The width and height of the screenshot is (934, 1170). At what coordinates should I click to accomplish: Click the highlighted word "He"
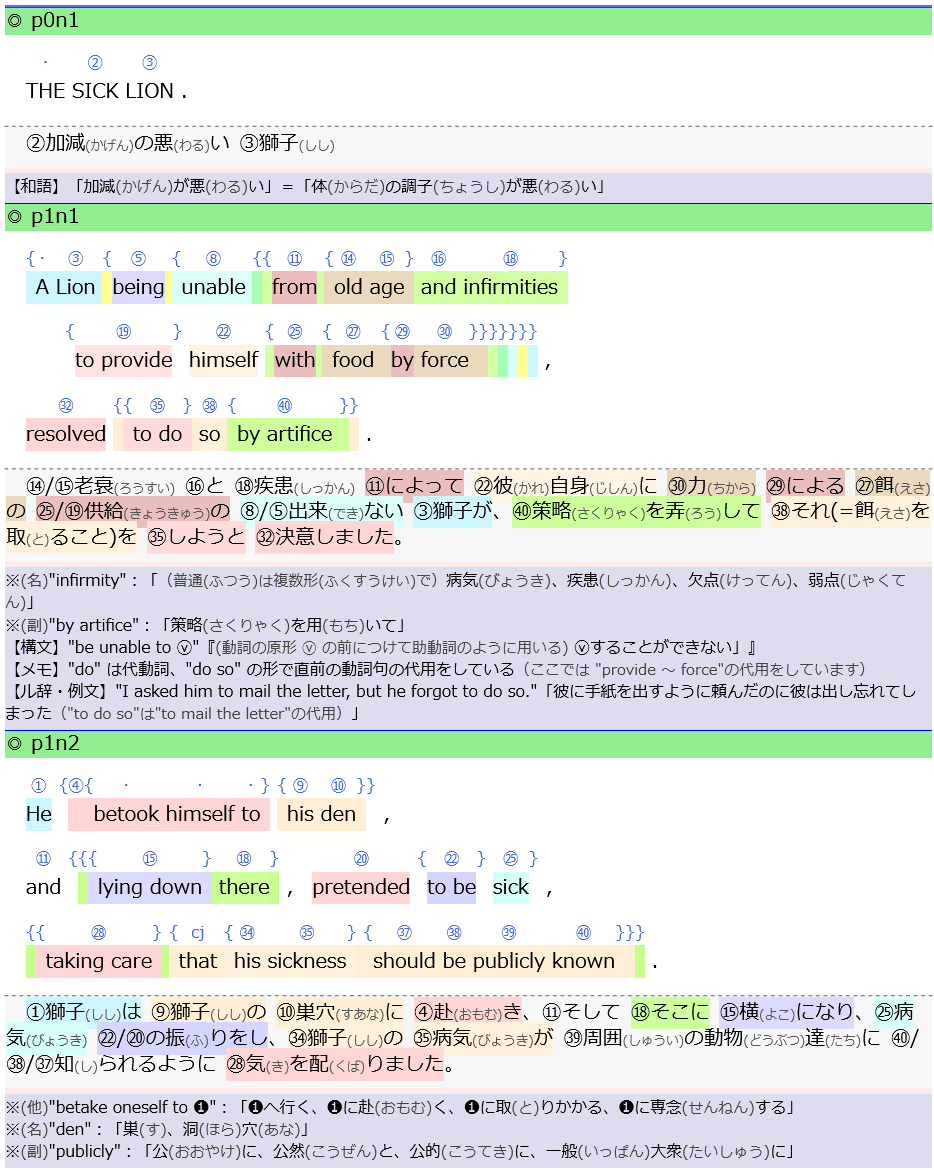(x=39, y=814)
